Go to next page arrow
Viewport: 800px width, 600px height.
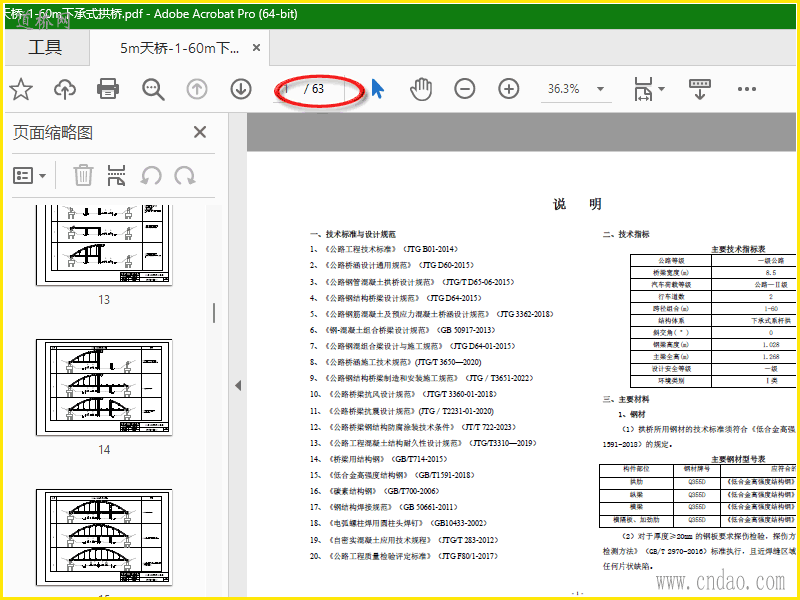tap(241, 89)
